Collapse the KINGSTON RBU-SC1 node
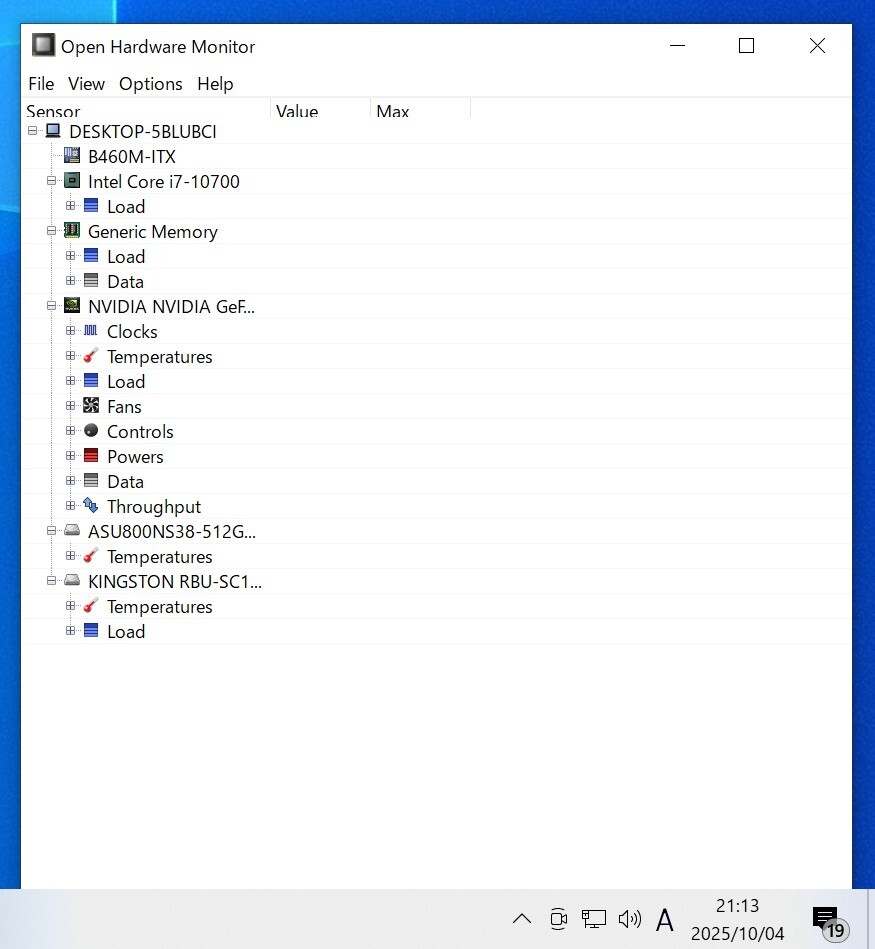 [51, 580]
